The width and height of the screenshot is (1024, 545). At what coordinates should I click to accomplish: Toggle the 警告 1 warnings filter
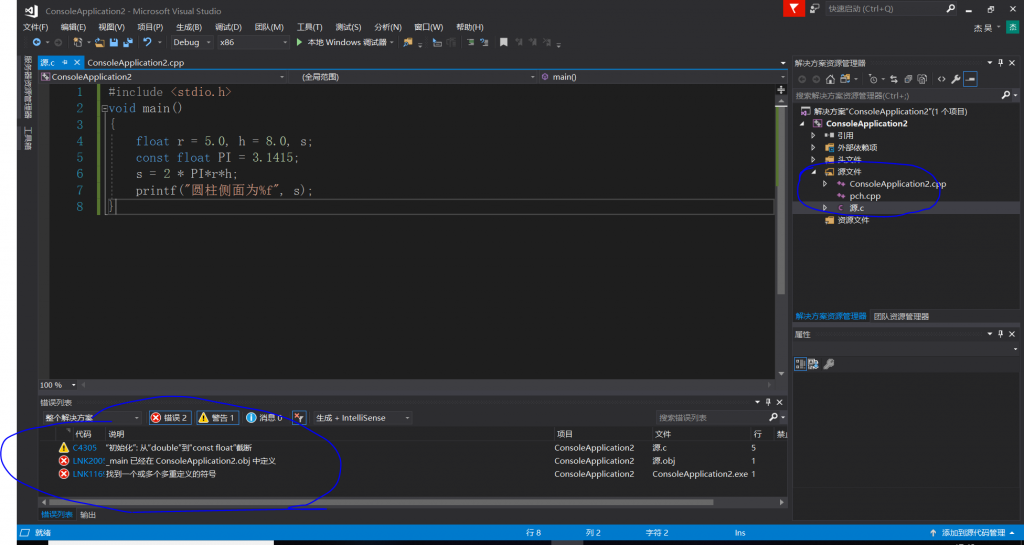[x=217, y=418]
